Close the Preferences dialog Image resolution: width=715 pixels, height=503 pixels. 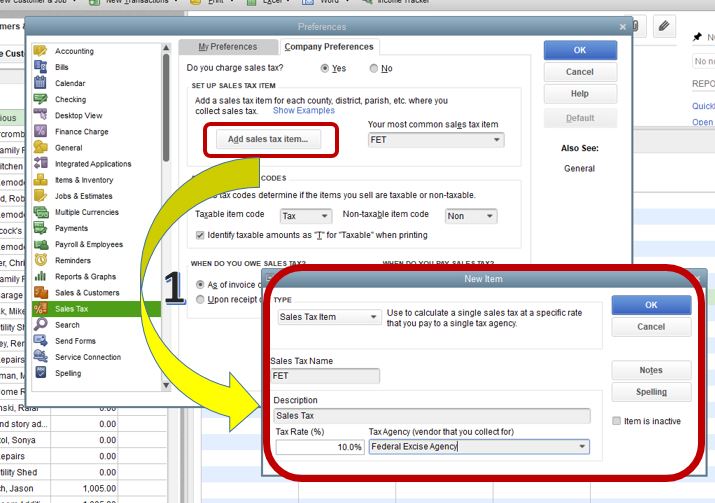[x=622, y=27]
